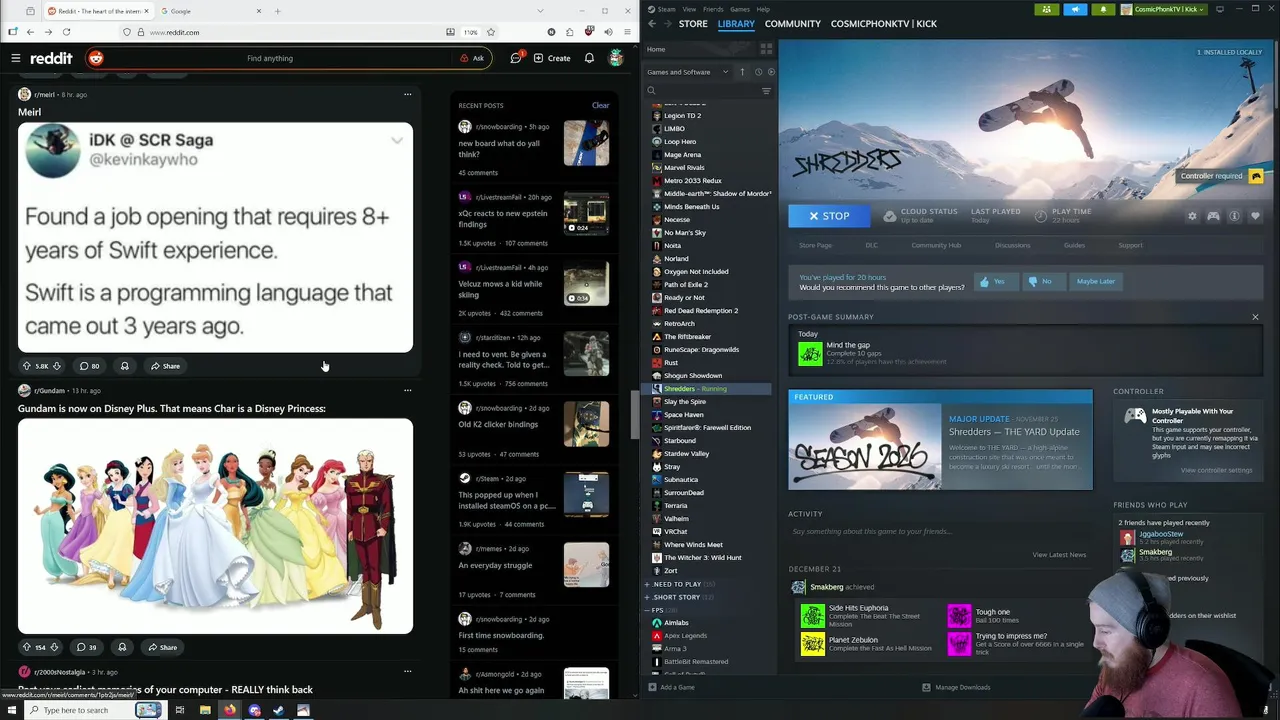Viewport: 1280px width, 720px height.
Task: Focus the Reddit Find anything search field
Action: (x=270, y=58)
